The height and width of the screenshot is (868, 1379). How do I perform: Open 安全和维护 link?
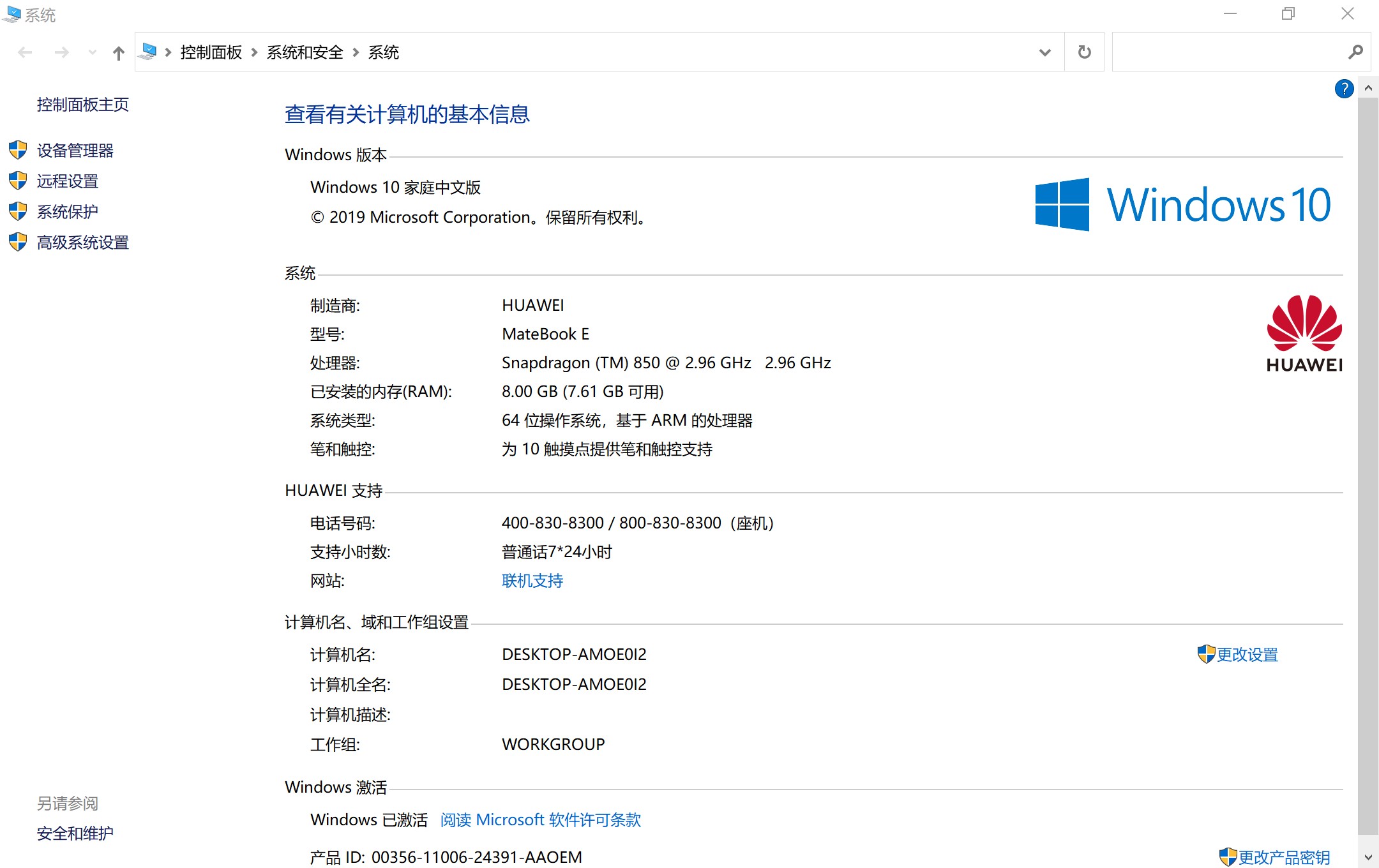tap(75, 834)
